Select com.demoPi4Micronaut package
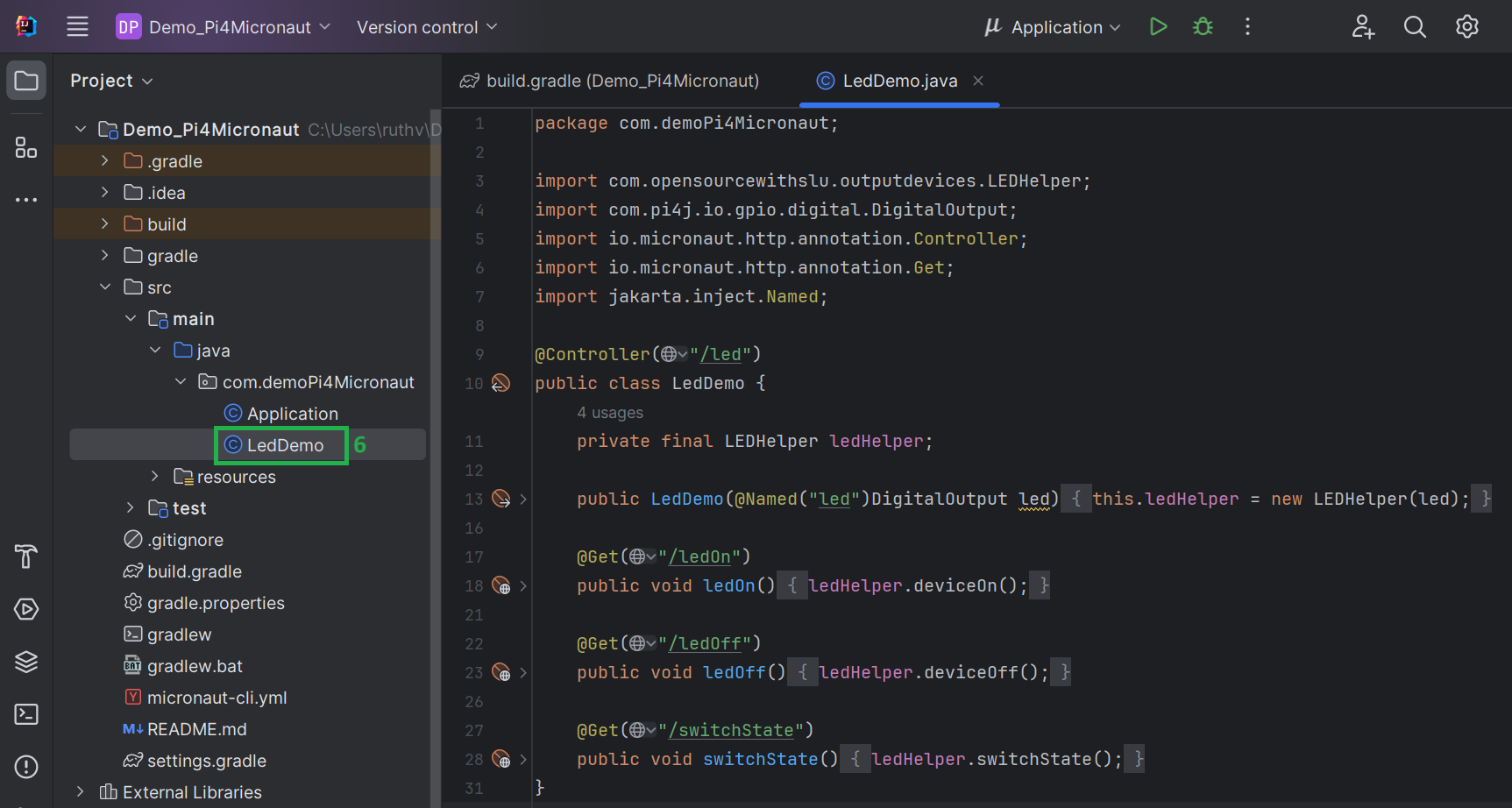 (x=306, y=382)
